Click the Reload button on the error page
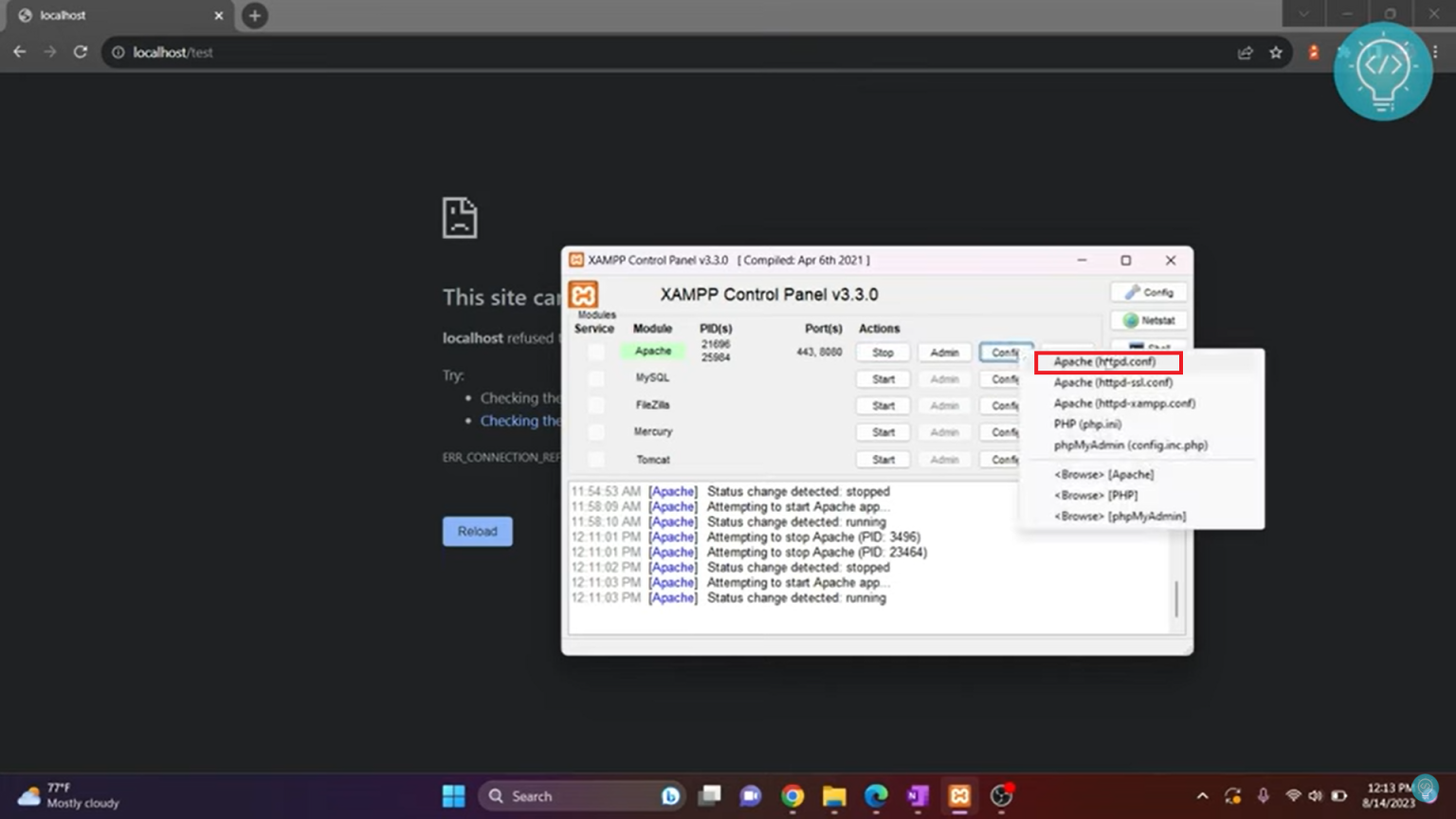 click(x=477, y=531)
